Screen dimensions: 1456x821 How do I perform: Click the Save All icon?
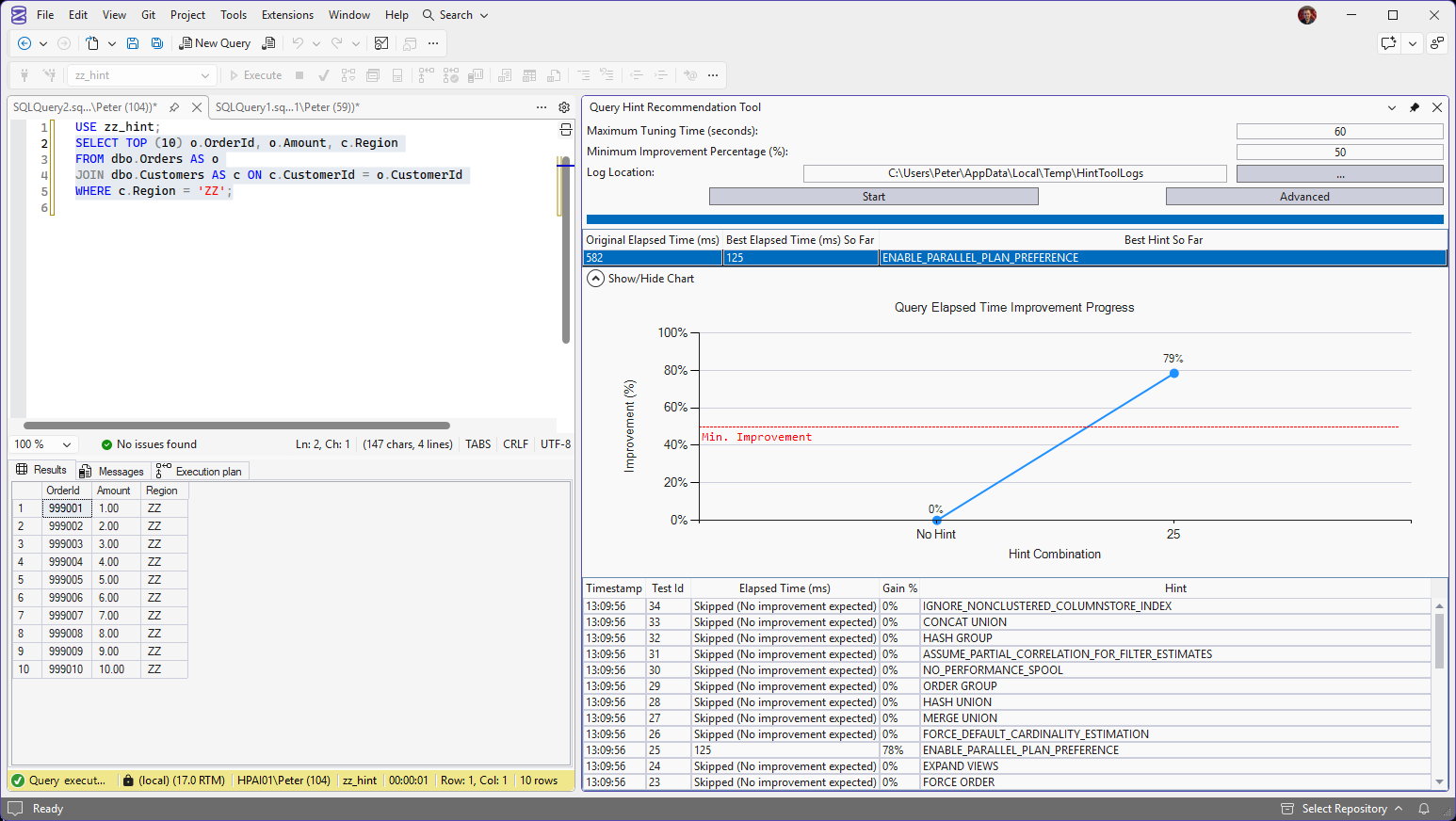(x=157, y=43)
